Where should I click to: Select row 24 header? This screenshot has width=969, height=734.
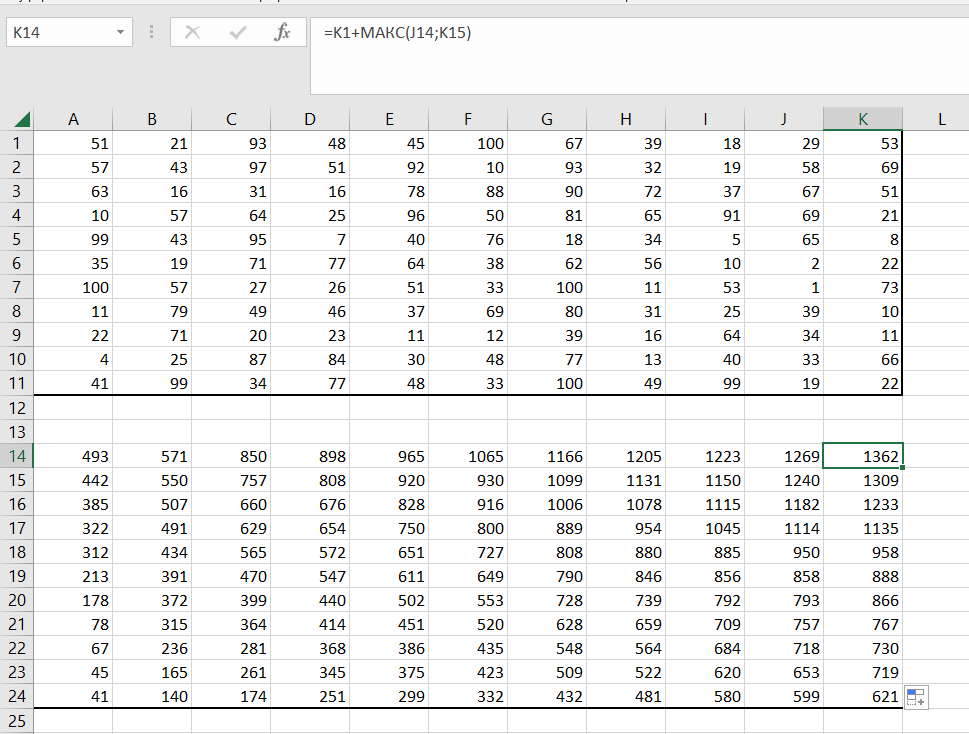click(x=16, y=697)
